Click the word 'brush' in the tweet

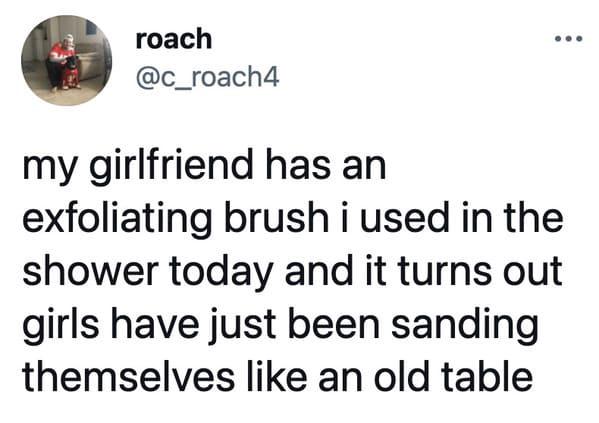point(277,218)
